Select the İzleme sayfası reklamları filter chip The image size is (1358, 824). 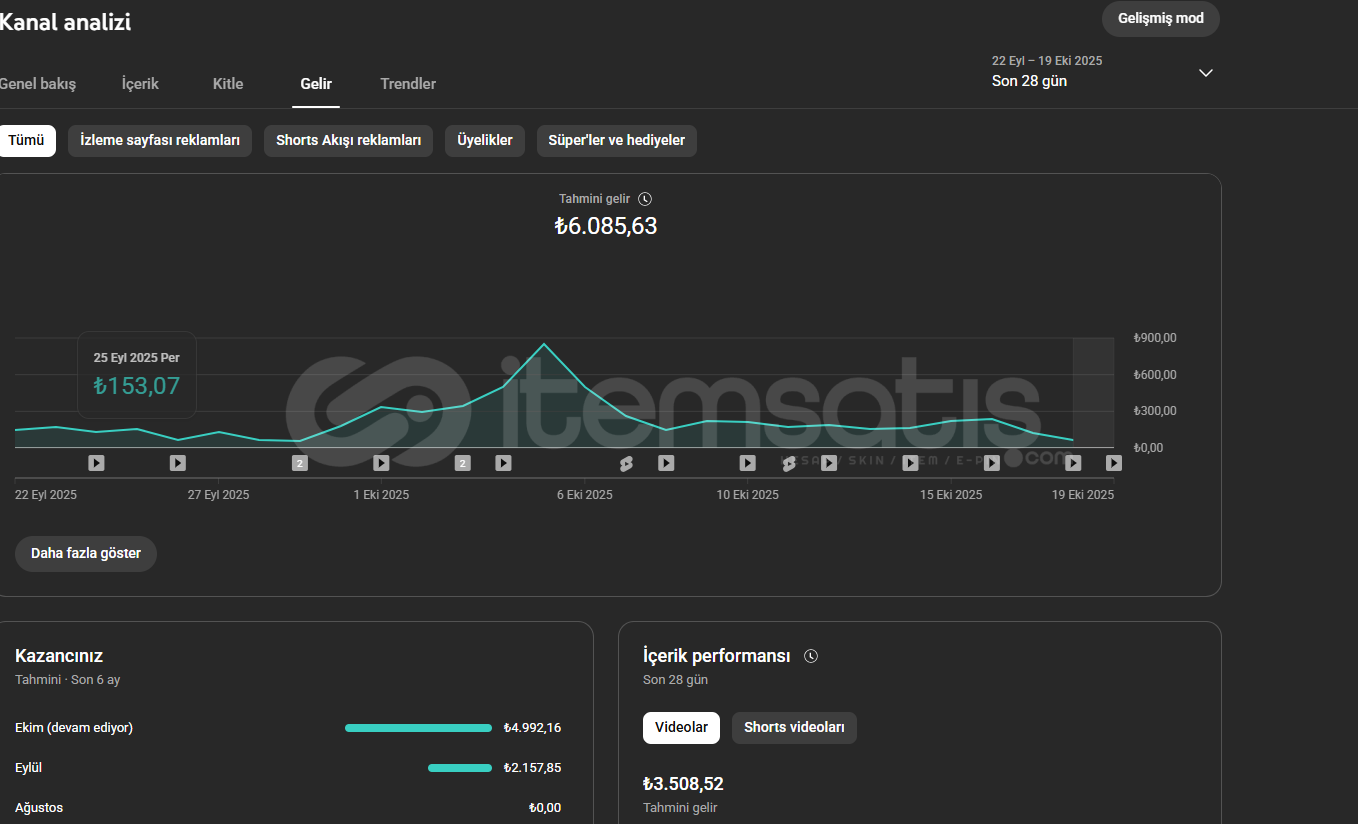click(x=160, y=141)
